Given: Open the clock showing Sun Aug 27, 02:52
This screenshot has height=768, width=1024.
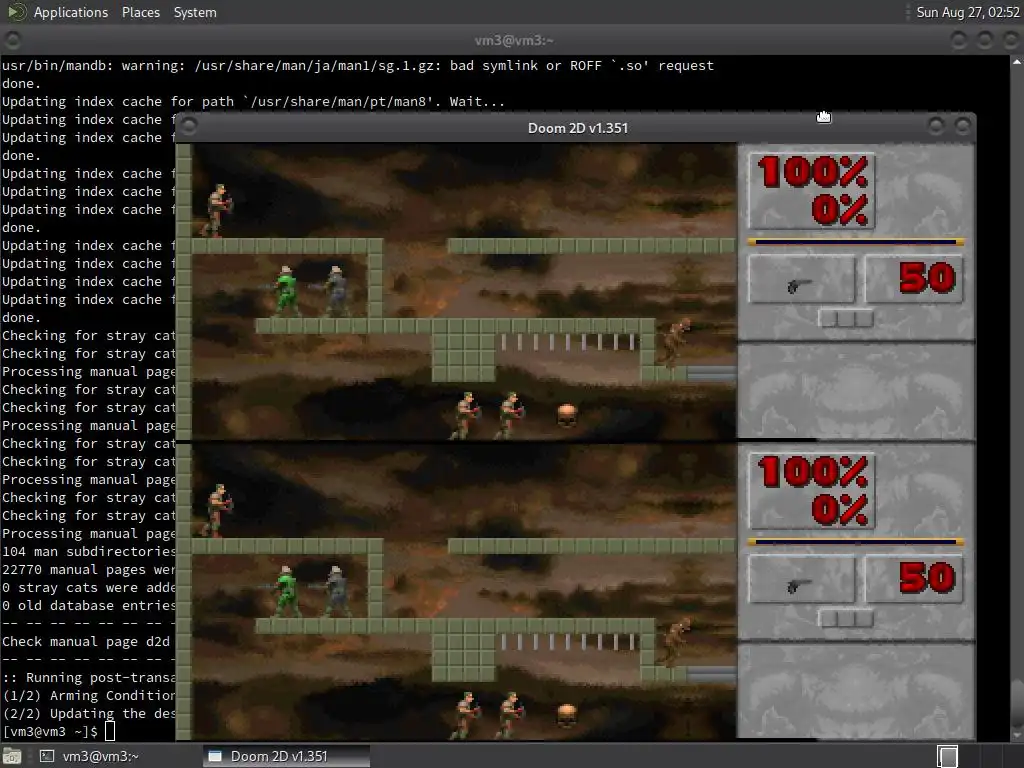Looking at the screenshot, I should [967, 12].
